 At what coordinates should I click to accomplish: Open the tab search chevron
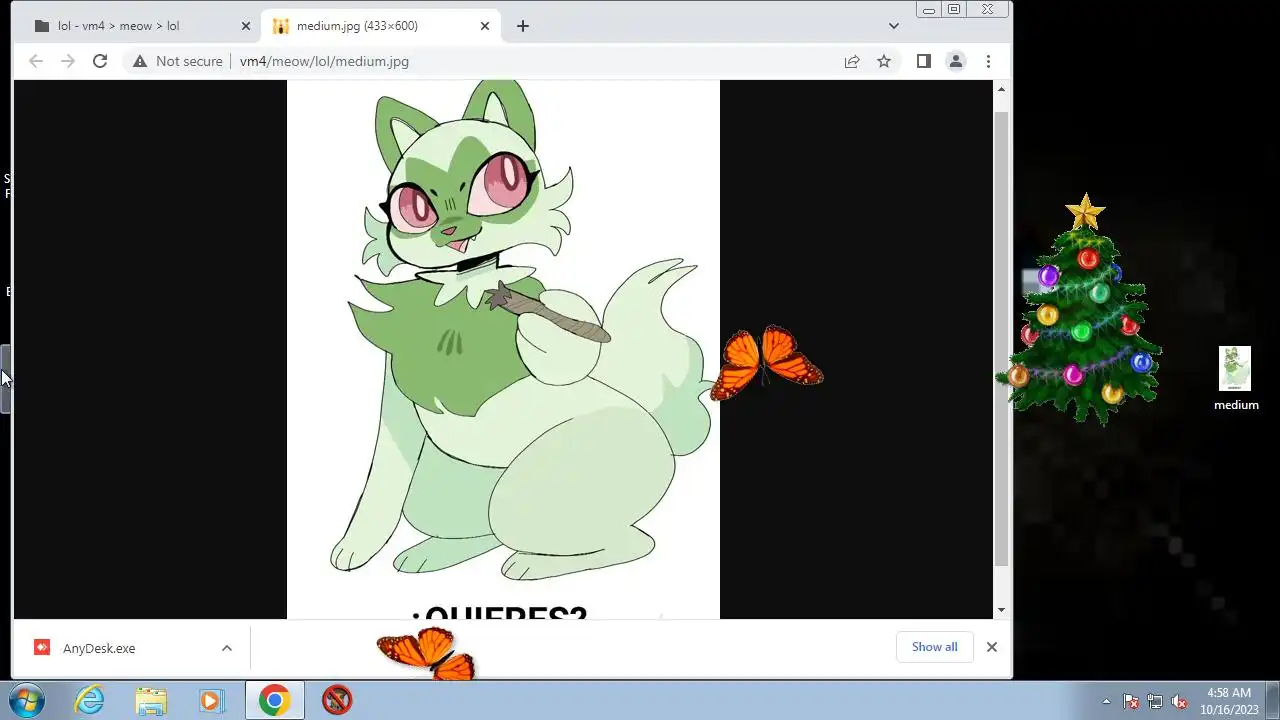pos(894,26)
